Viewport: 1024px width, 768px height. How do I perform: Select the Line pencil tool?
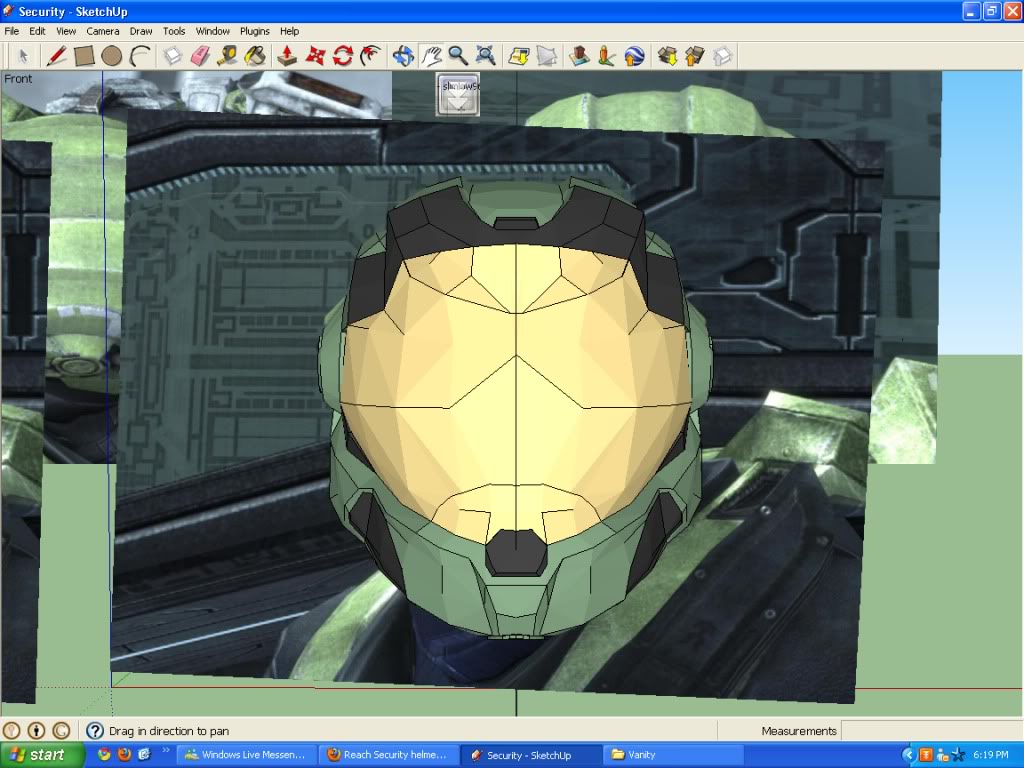pos(57,56)
